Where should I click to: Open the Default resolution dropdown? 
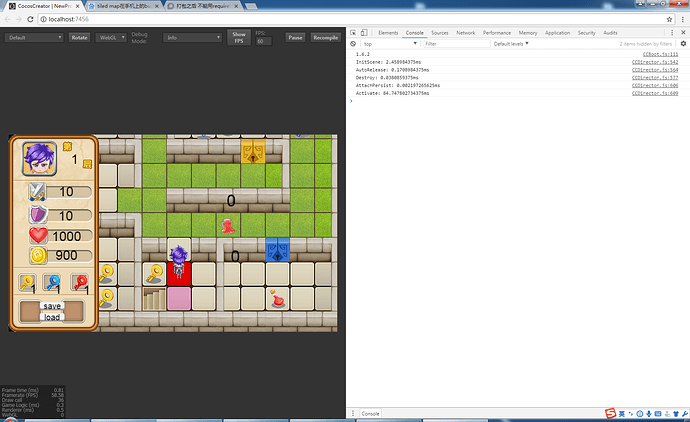coord(34,37)
